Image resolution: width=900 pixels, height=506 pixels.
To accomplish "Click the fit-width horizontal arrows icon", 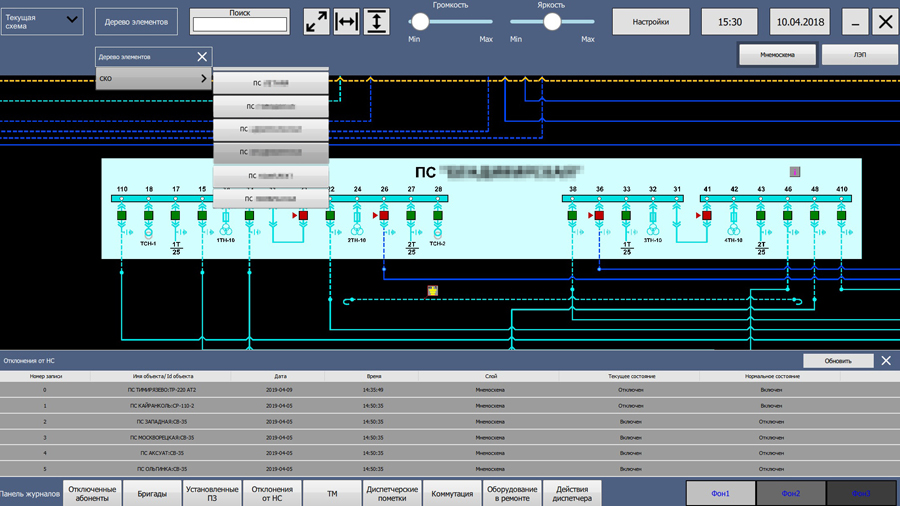I will point(347,22).
